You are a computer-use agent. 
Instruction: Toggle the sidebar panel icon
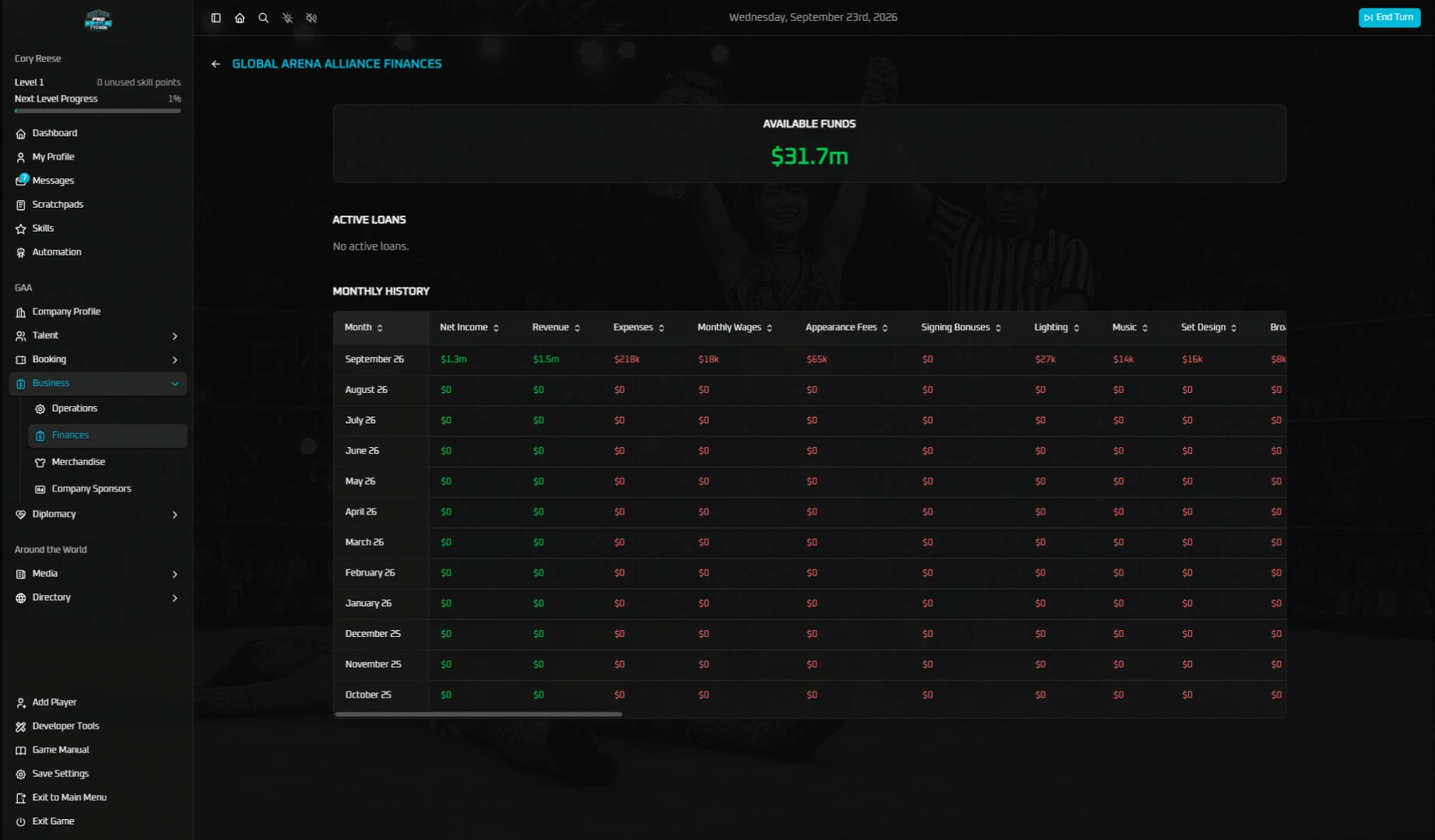(x=216, y=18)
